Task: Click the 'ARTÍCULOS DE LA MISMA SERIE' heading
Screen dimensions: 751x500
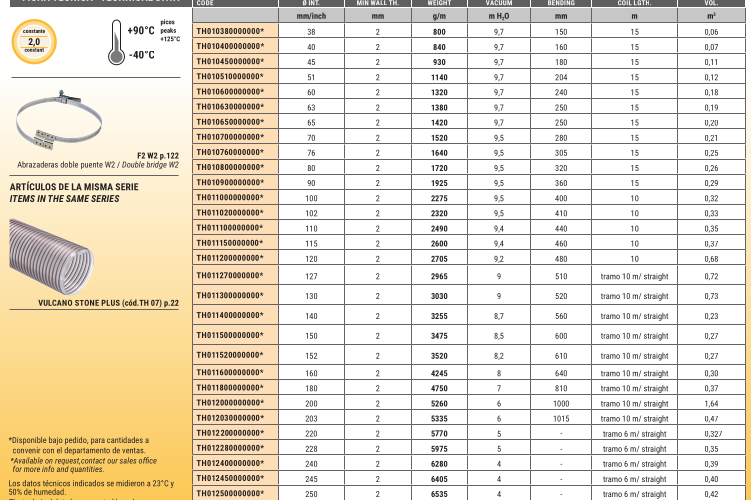Action: click(72, 187)
